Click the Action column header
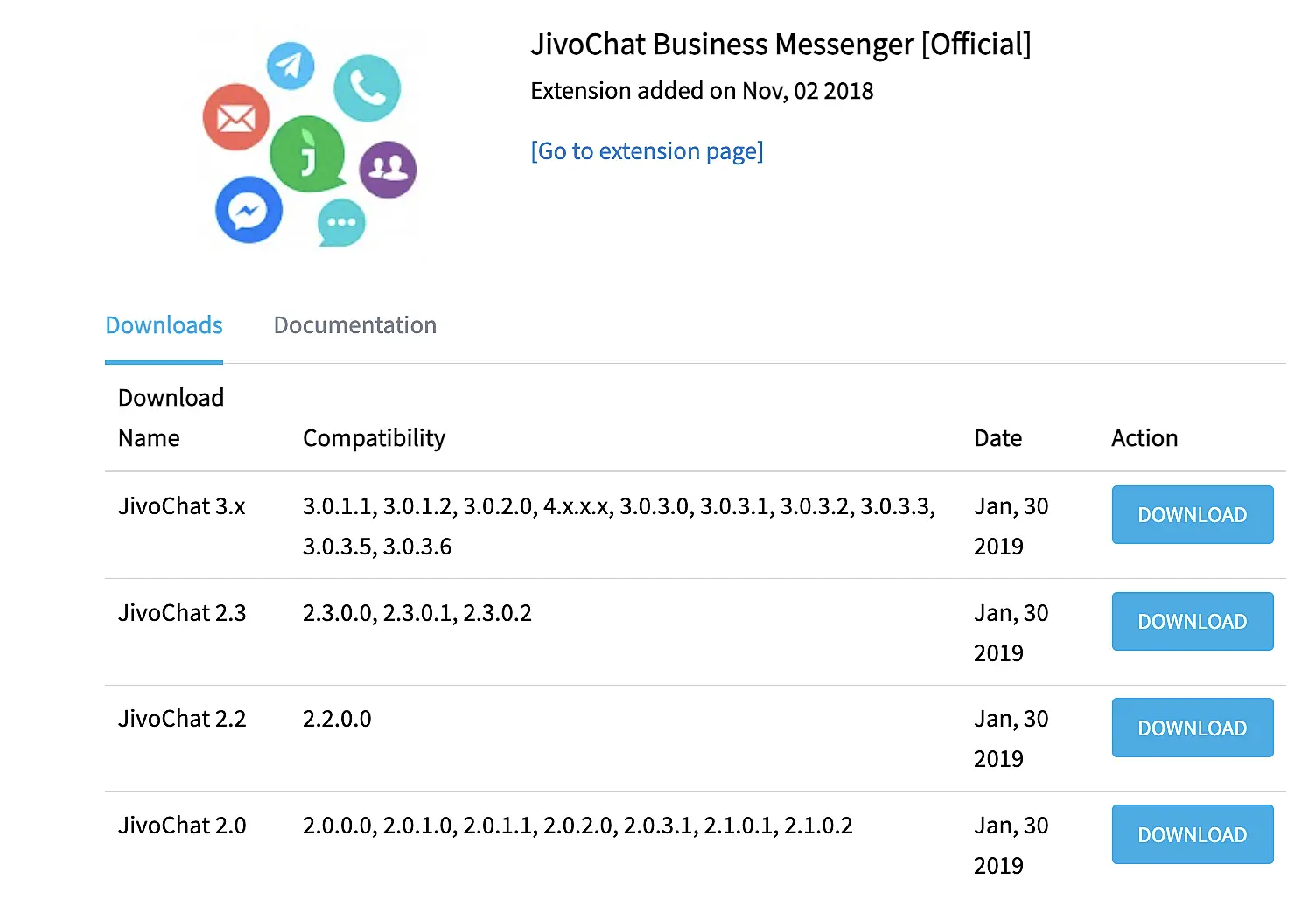The image size is (1316, 906). 1144,438
